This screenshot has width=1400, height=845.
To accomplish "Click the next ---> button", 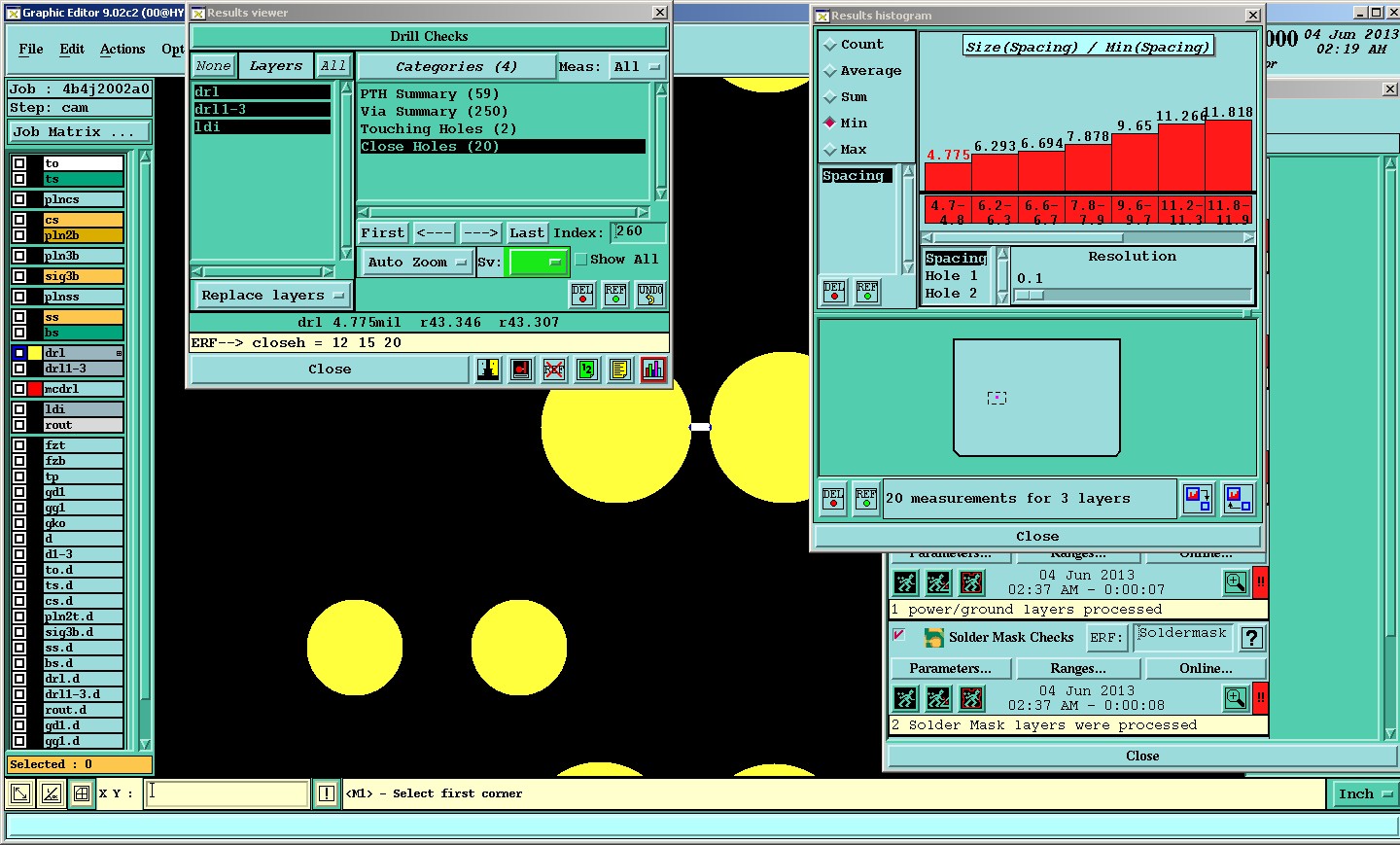I will tap(480, 233).
